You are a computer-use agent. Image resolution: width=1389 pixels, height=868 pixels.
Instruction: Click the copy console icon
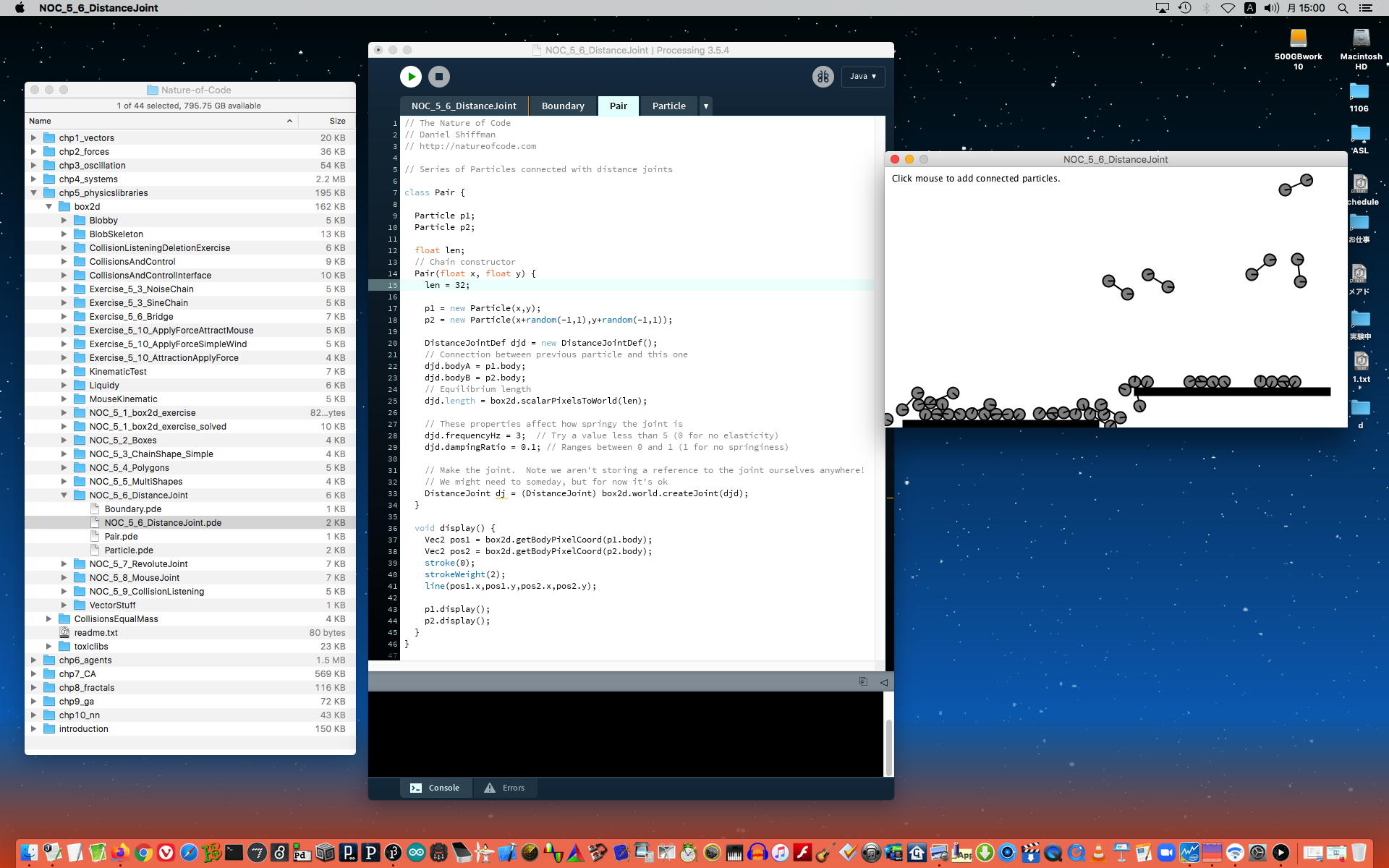point(863,681)
